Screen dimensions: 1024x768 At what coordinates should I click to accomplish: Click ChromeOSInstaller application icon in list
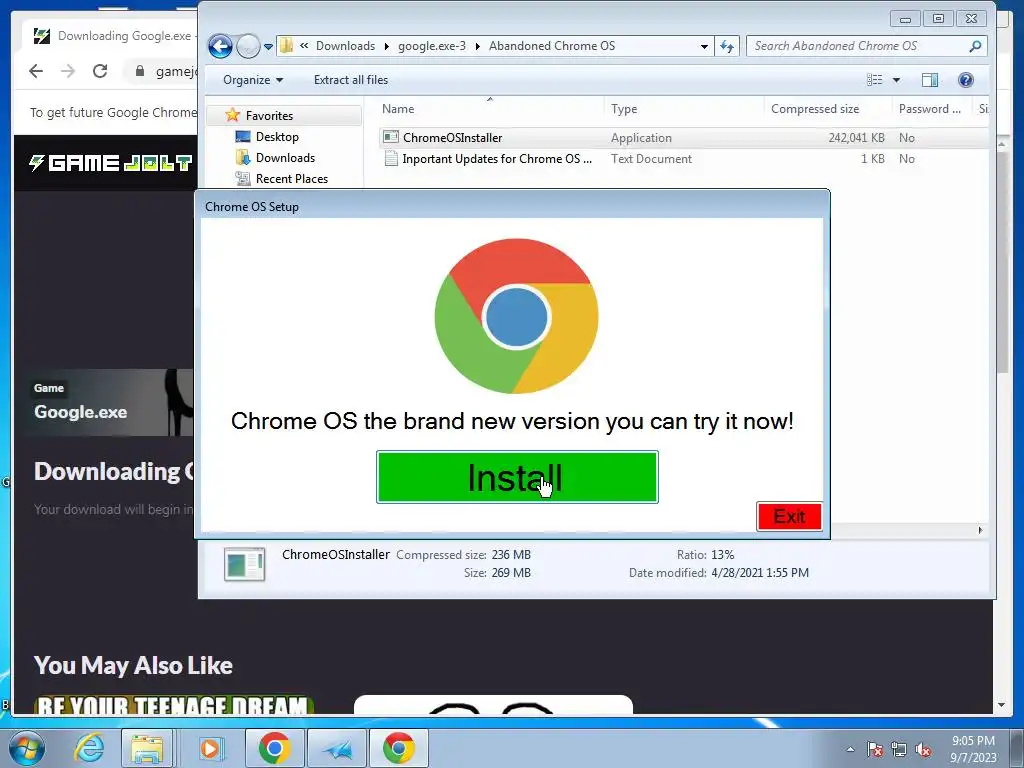391,137
